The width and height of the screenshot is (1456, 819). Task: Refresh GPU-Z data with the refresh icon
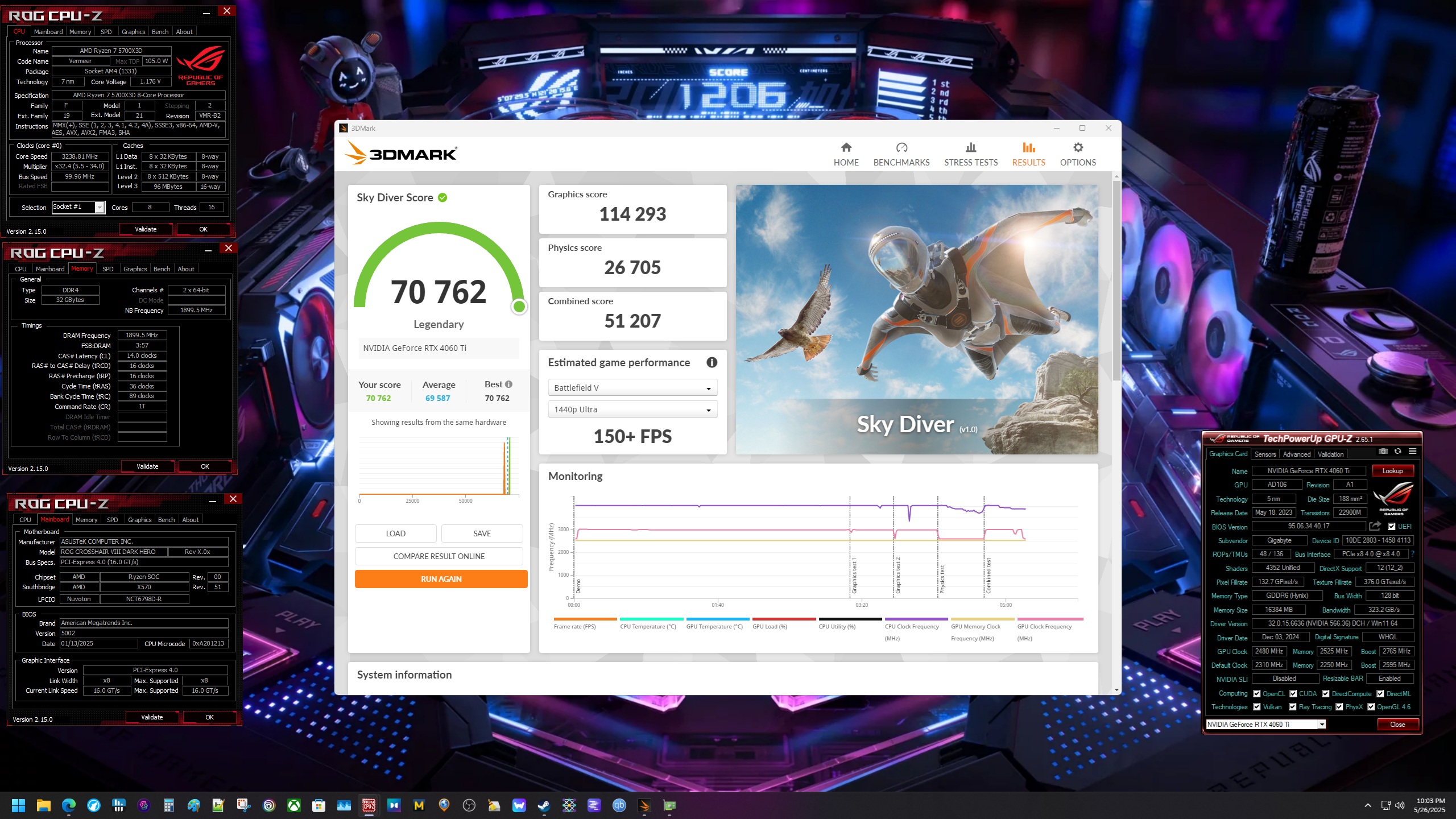click(x=1397, y=451)
